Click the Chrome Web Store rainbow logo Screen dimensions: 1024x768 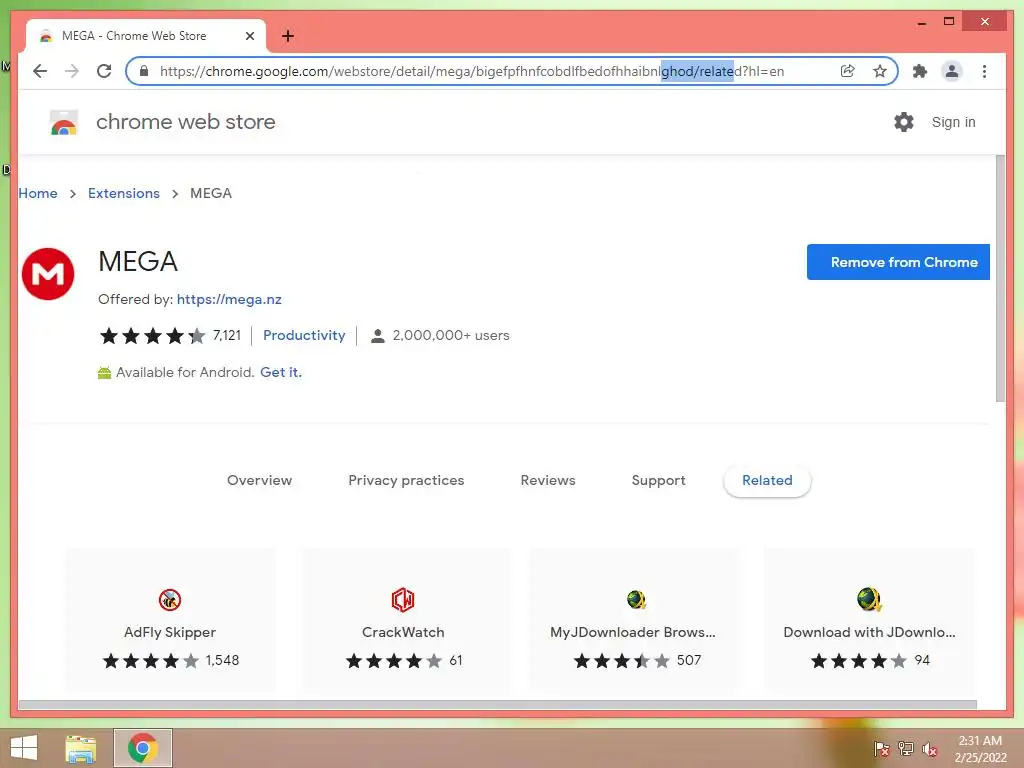tap(64, 122)
